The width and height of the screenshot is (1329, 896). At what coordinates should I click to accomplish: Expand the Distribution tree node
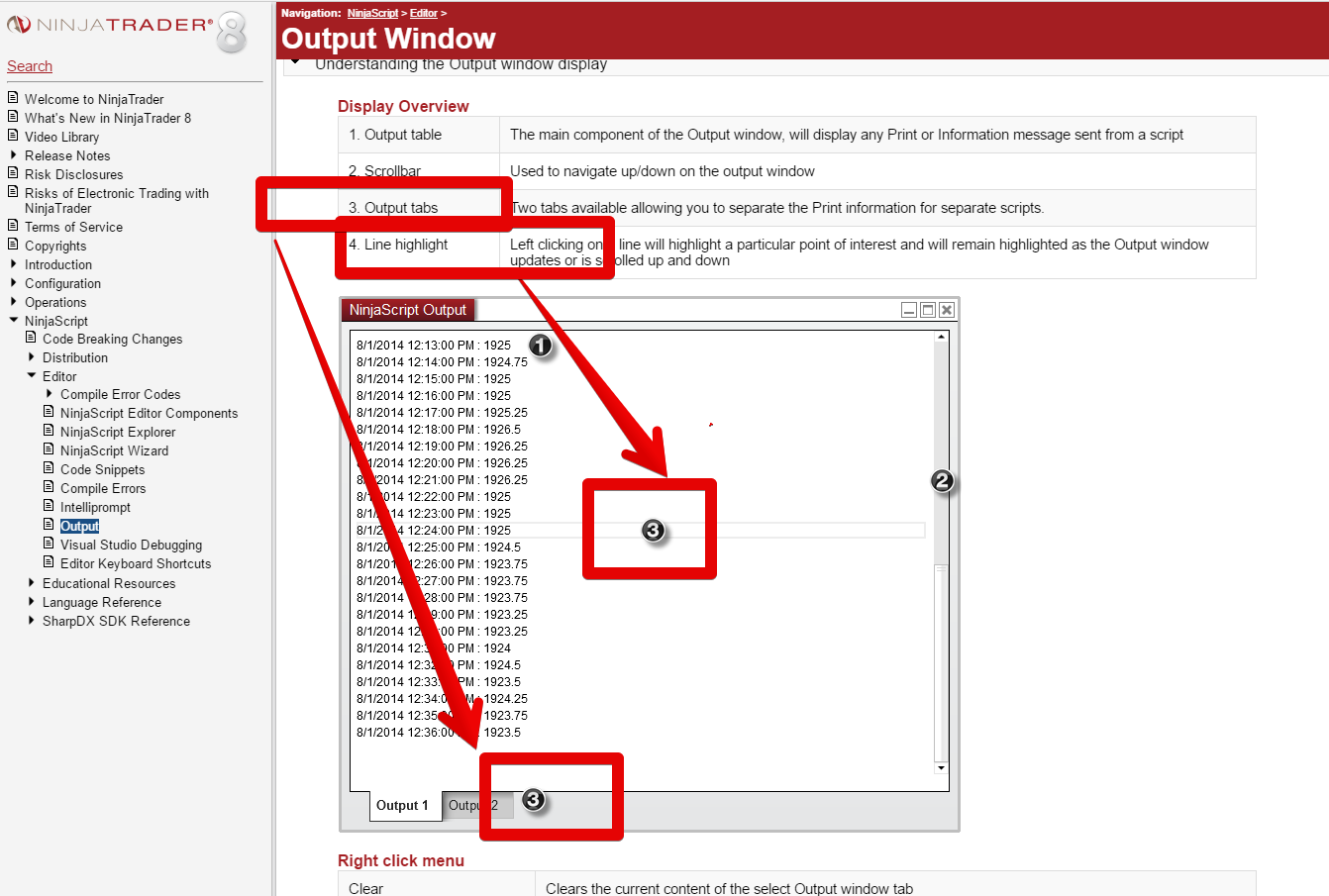pos(31,356)
